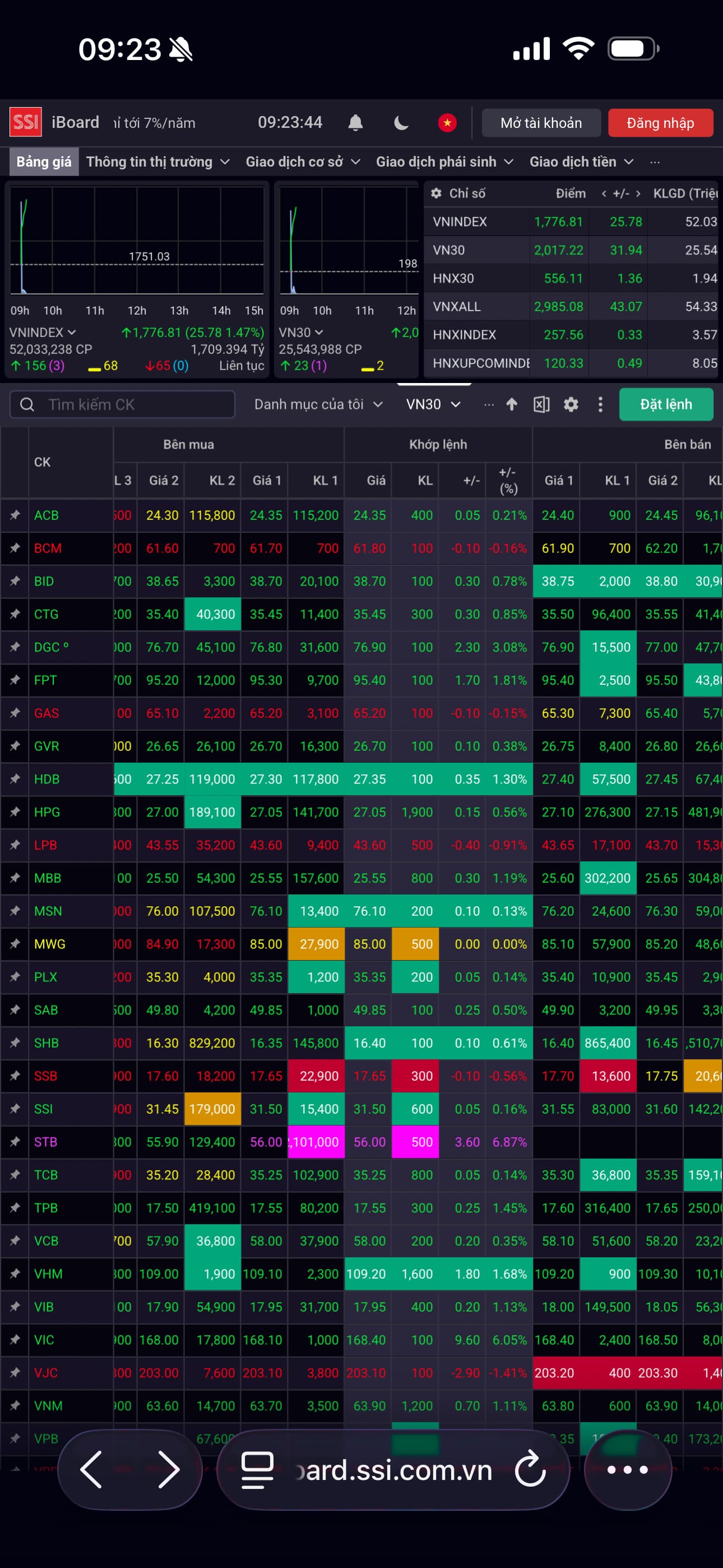
Task: Open the SSI stock symbol
Action: coord(43,1110)
